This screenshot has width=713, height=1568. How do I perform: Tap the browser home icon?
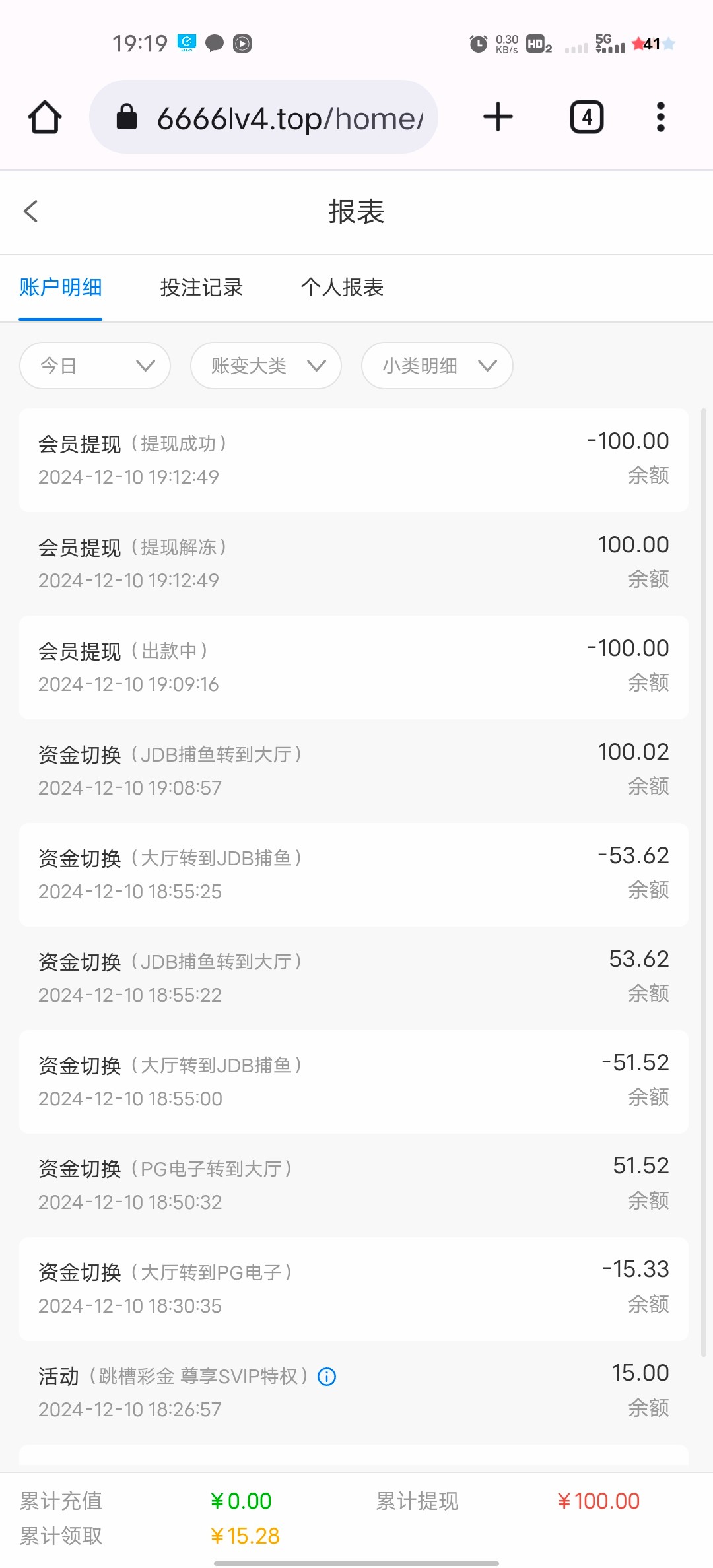tap(45, 117)
